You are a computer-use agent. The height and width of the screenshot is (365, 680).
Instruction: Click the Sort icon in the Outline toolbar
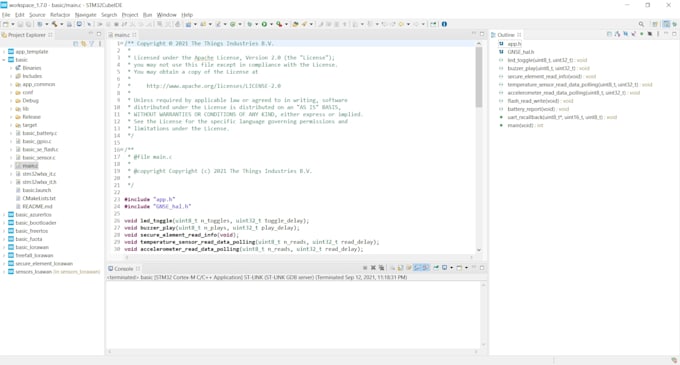pyautogui.click(x=617, y=34)
